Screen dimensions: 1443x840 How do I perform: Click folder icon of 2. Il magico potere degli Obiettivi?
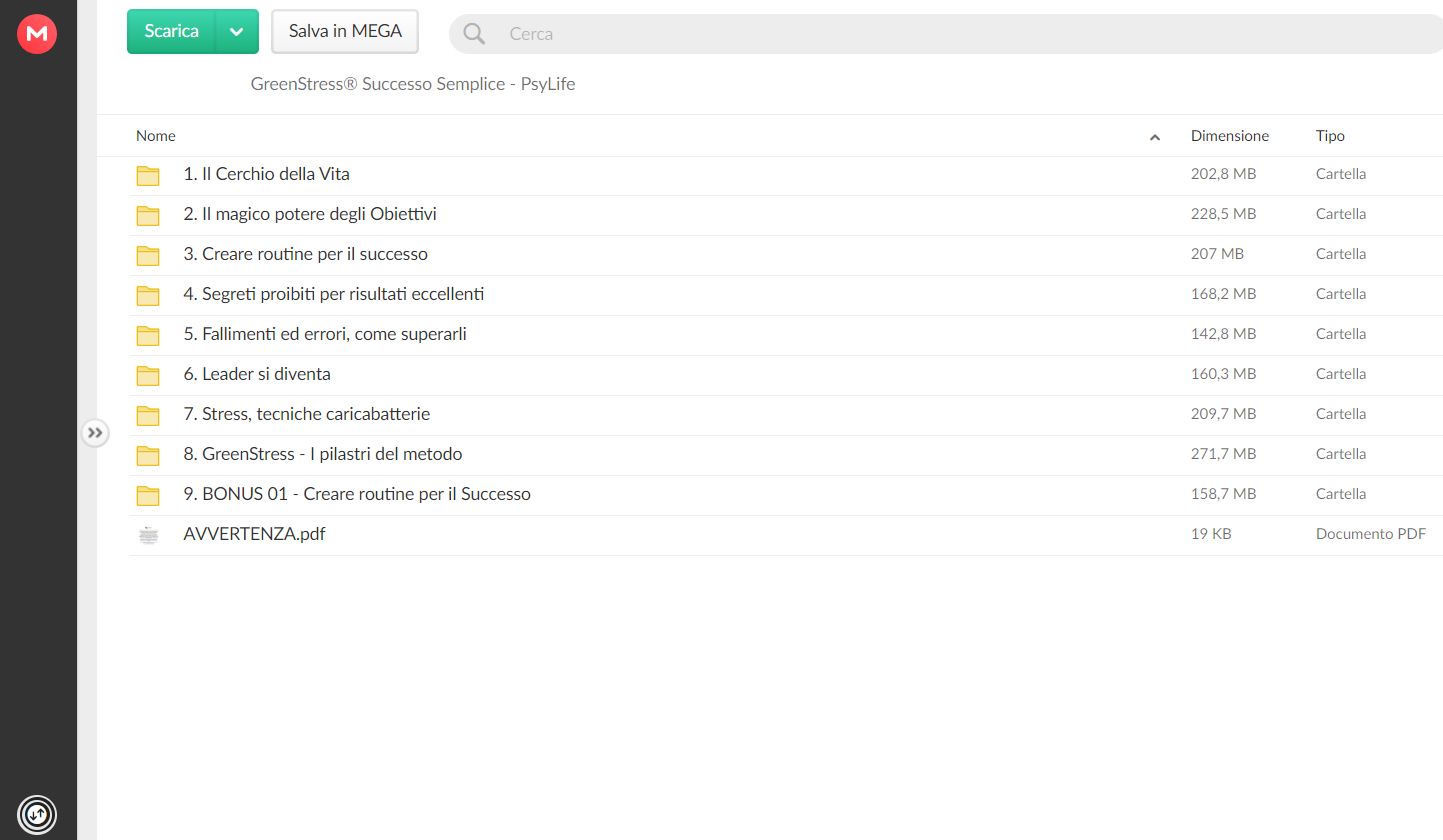tap(148, 215)
